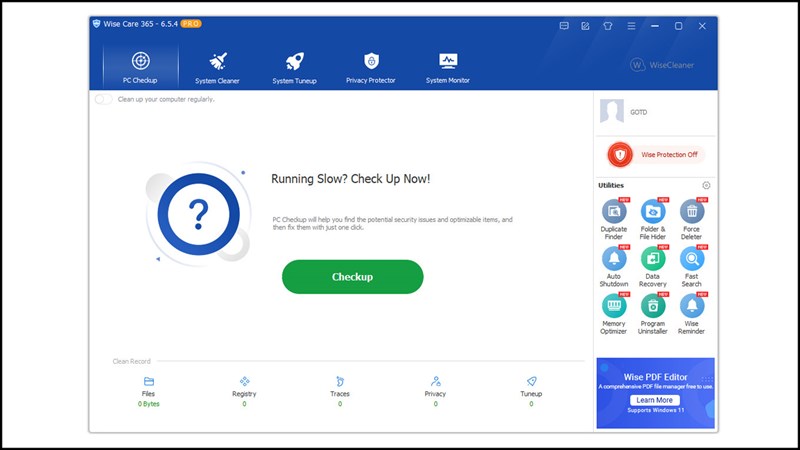Viewport: 800px width, 450px height.
Task: Open the Auto Shutdown utility
Action: coord(614,266)
